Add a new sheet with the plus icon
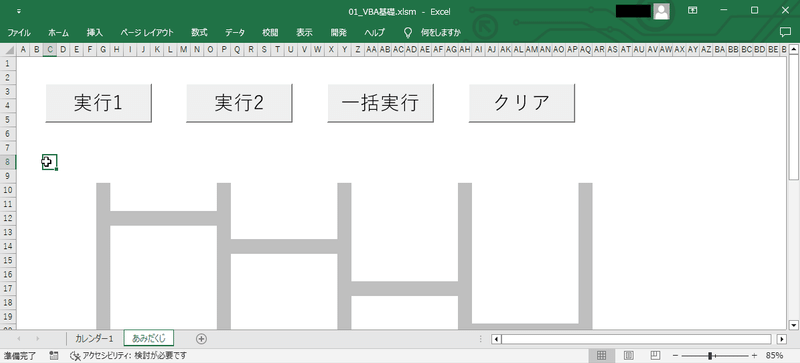Viewport: 800px width, 363px height. click(202, 338)
